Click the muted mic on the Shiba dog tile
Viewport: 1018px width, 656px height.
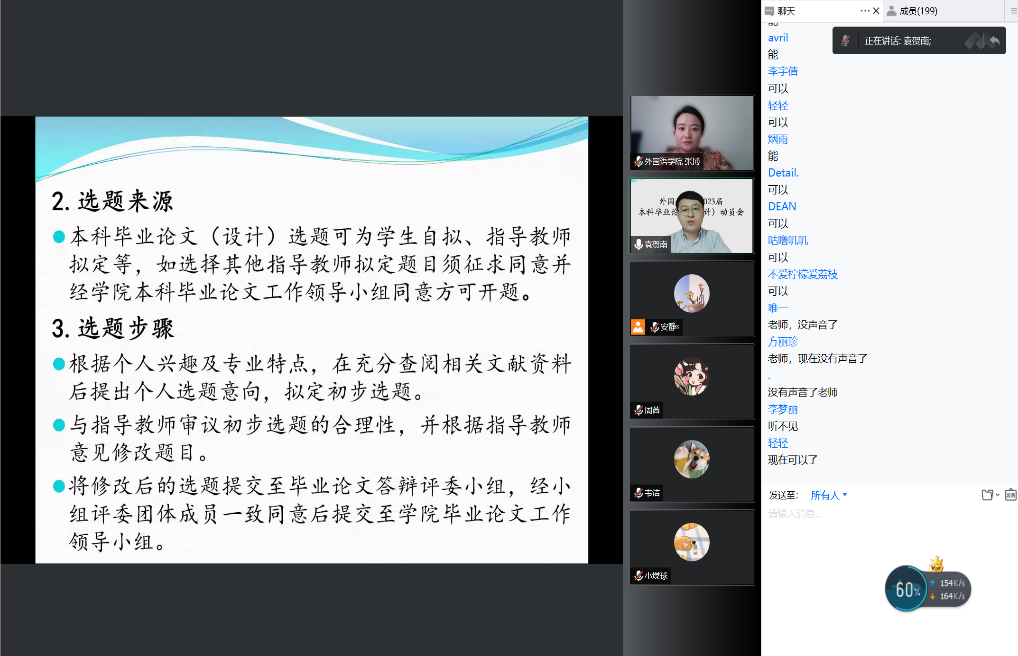pyautogui.click(x=639, y=493)
